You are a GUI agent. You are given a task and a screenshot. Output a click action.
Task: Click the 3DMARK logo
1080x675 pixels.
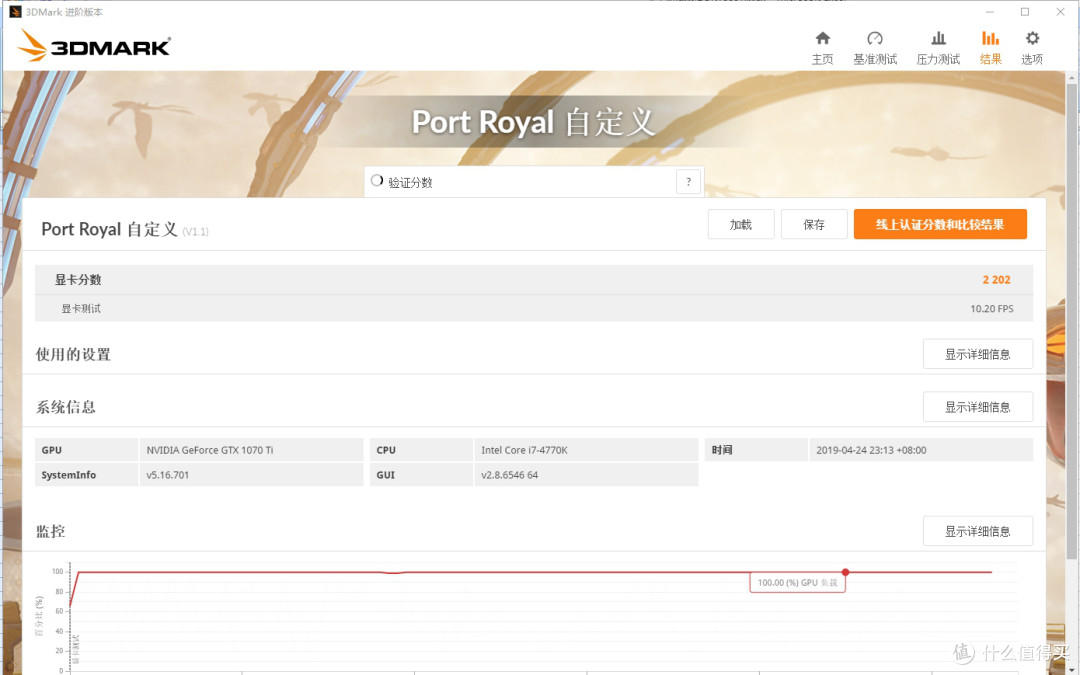pos(94,46)
